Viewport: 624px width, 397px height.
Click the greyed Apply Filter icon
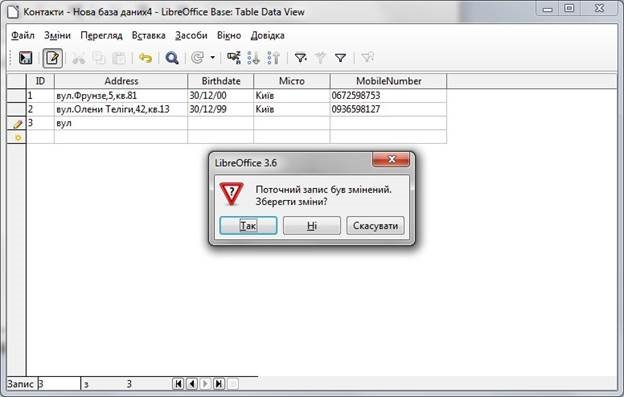tap(320, 58)
